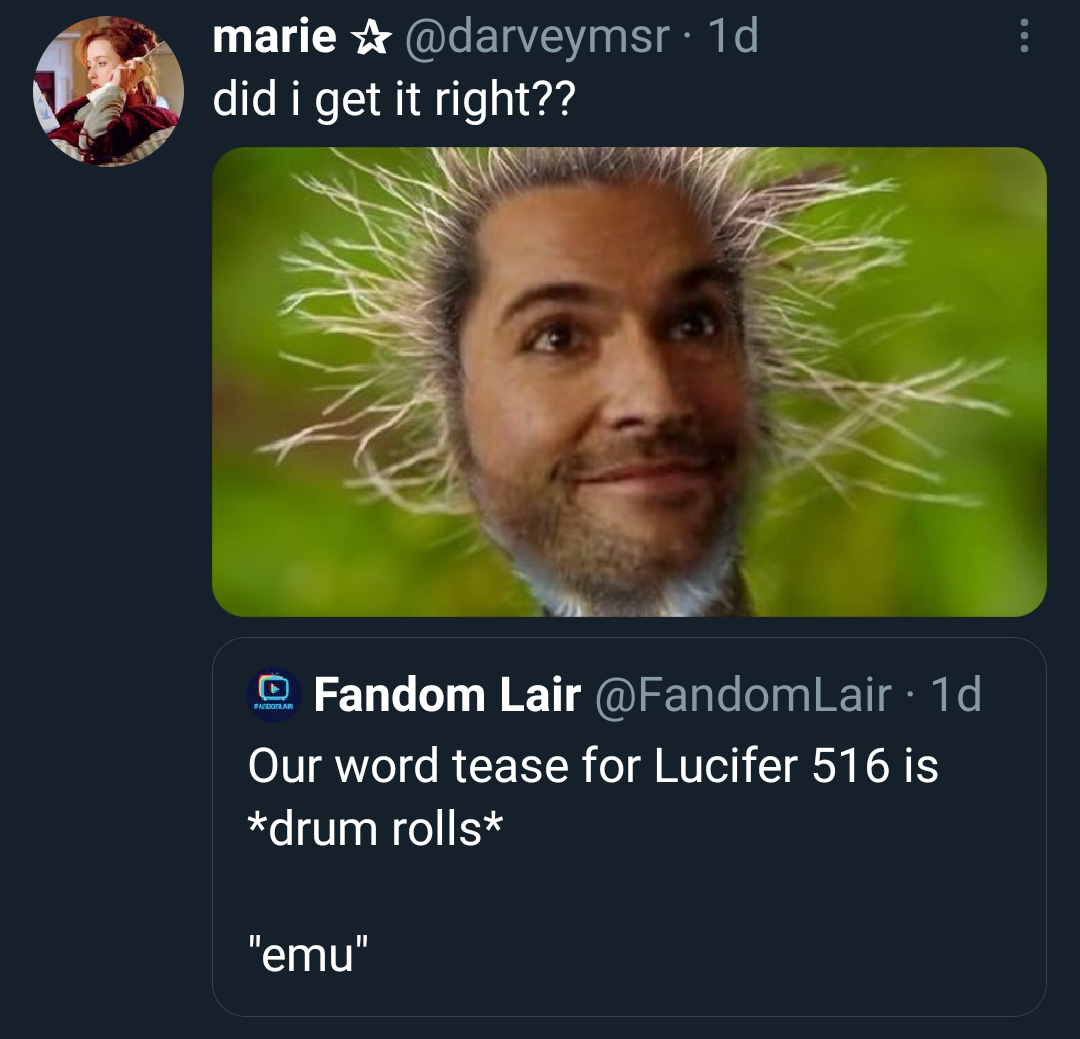Click the number "516" in the quoted tweet

click(850, 767)
